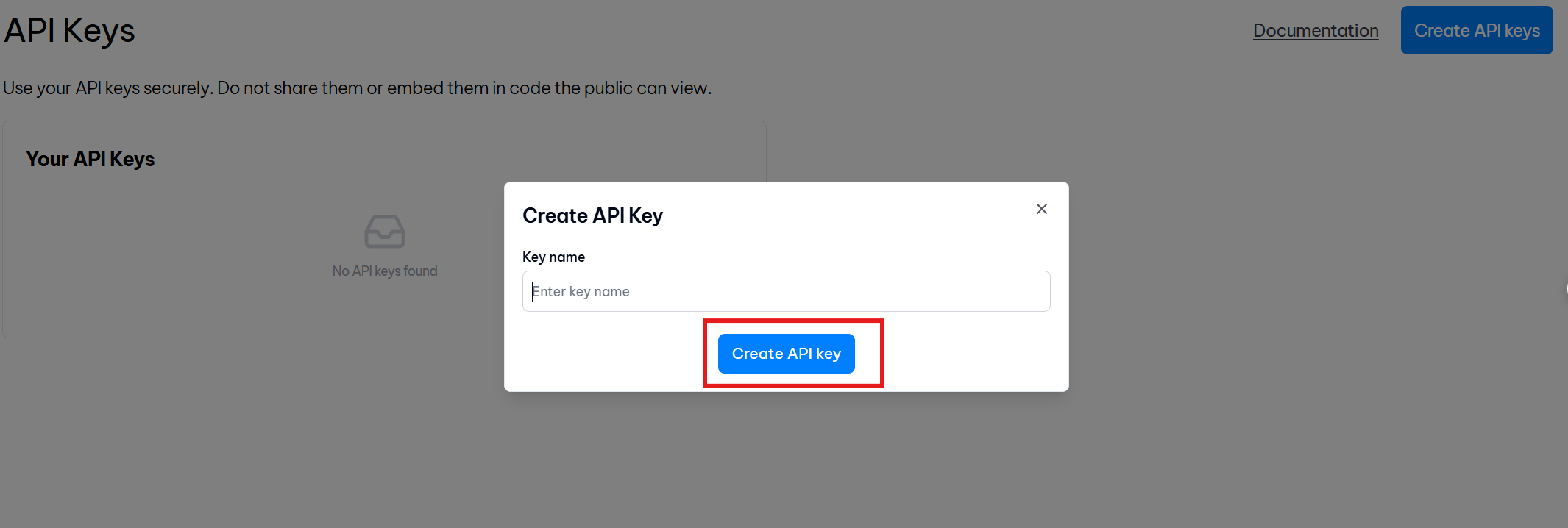This screenshot has width=1568, height=528.
Task: Click inside the Enter key name field
Action: point(785,291)
